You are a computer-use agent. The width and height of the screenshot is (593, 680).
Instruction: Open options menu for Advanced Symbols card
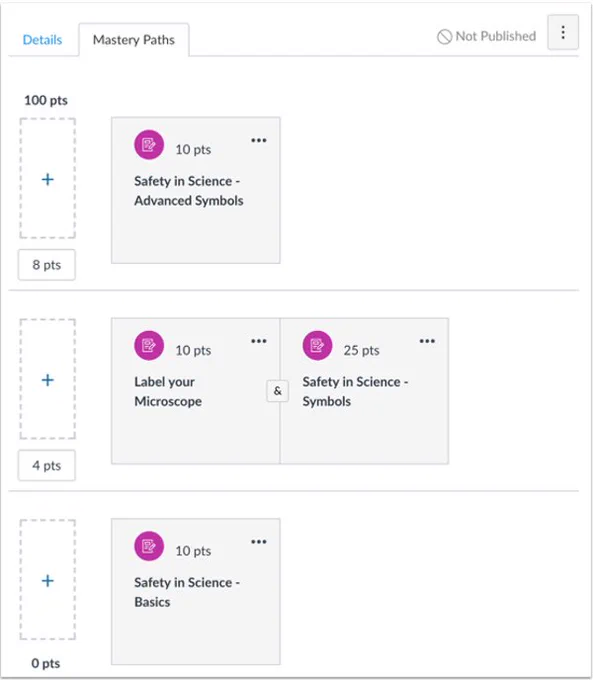tap(259, 140)
